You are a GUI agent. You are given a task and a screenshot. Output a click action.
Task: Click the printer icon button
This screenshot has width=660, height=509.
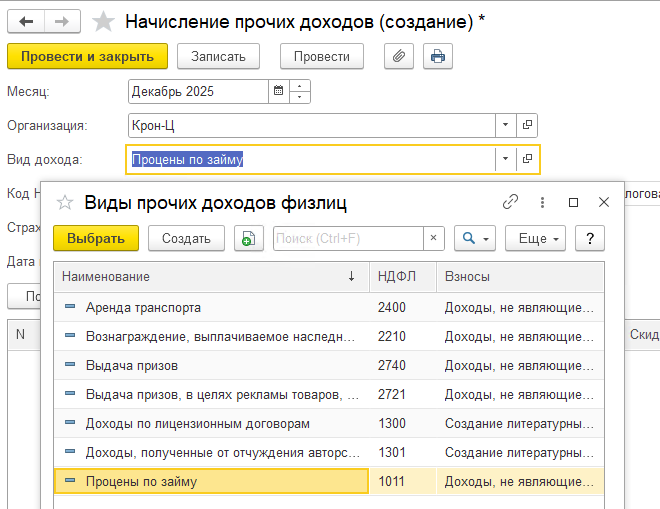tap(437, 56)
